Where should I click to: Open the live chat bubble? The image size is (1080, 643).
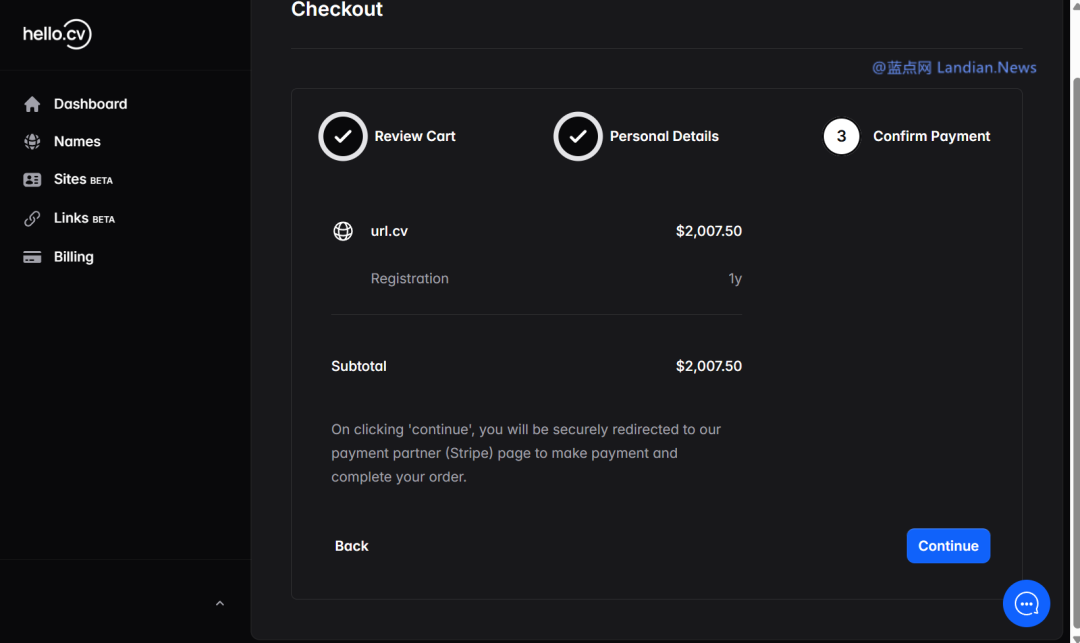pyautogui.click(x=1026, y=604)
